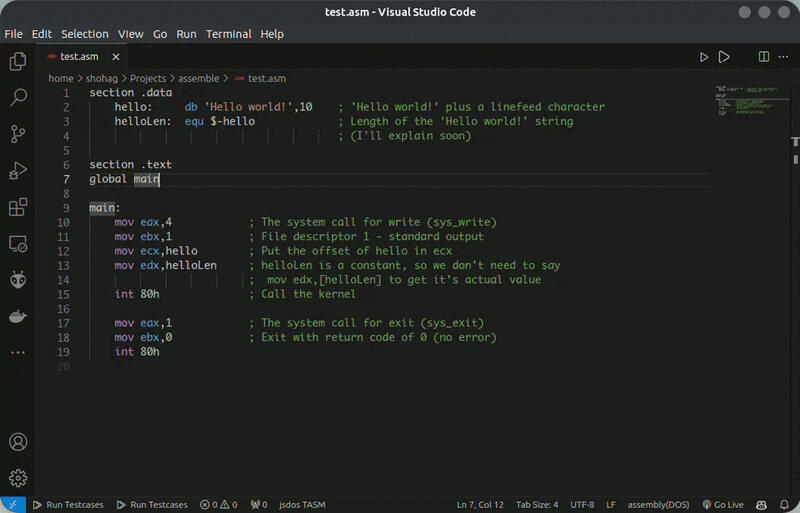The width and height of the screenshot is (800, 513).
Task: Expand additional activity bar views ellipsis
Action: [x=17, y=352]
